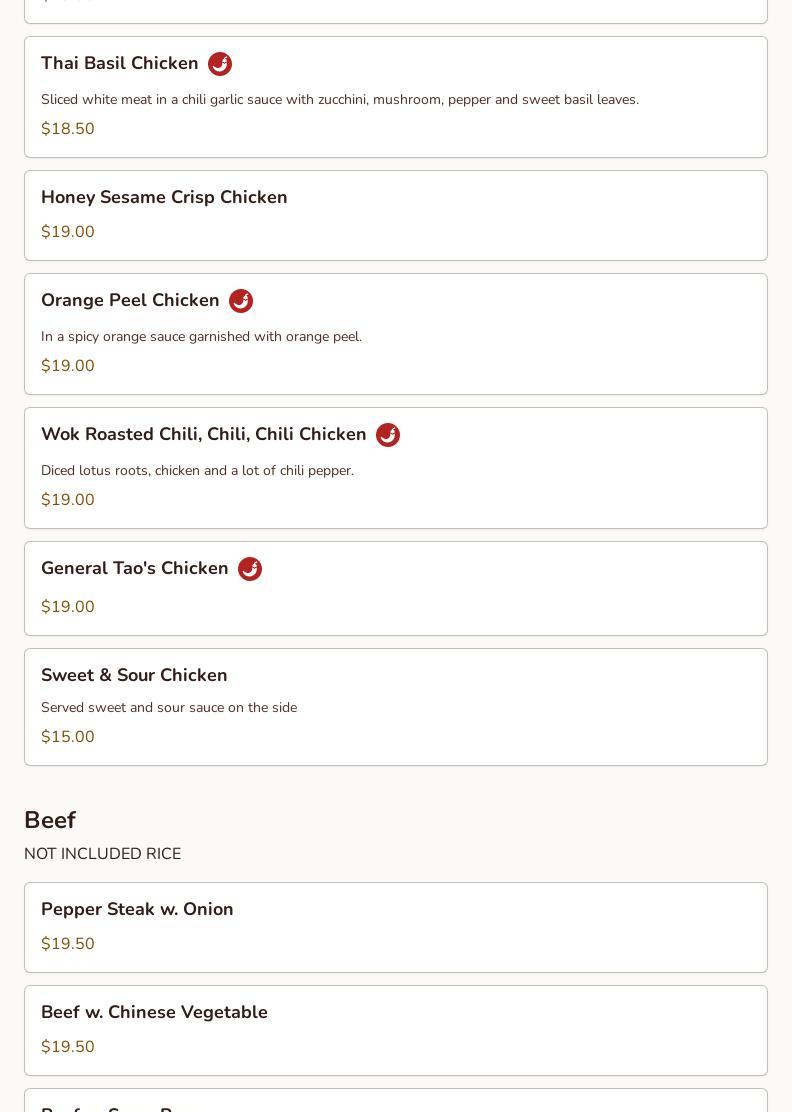The height and width of the screenshot is (1112, 792).
Task: Click the spicy icon beside General Tao's Chicken
Action: (x=250, y=569)
